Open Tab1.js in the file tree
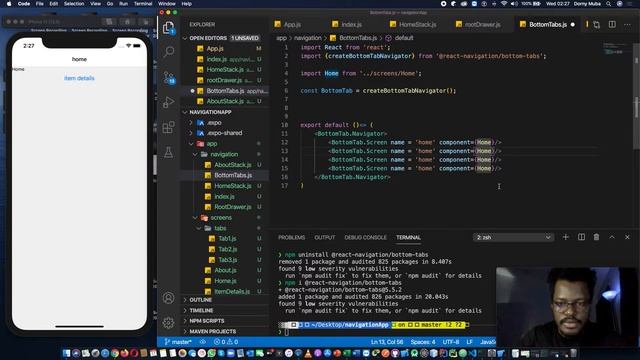Image resolution: width=640 pixels, height=360 pixels. 227,239
